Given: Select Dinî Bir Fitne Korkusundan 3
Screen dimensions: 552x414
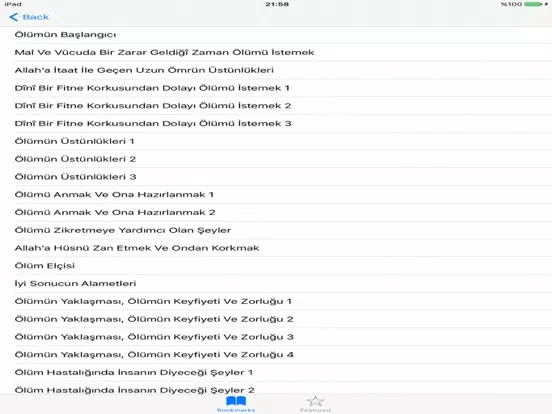Looking at the screenshot, I should [276, 124].
